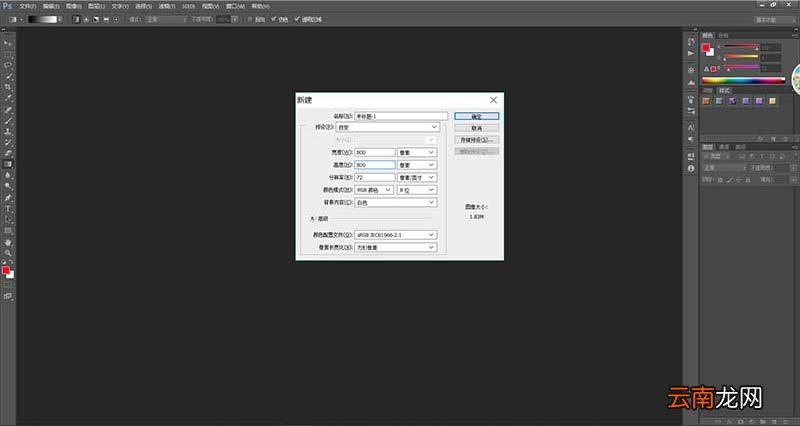Open the collapsed Character panel icon
This screenshot has width=800, height=426.
click(691, 127)
